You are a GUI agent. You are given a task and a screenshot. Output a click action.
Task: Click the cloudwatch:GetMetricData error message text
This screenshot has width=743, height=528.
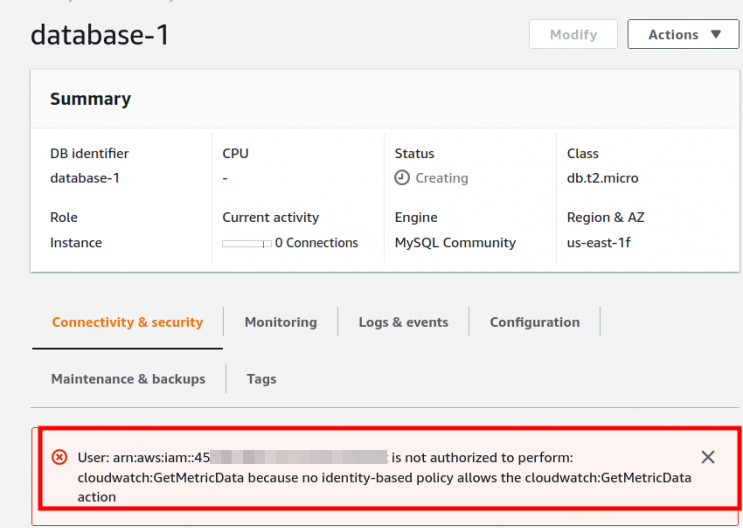[384, 477]
